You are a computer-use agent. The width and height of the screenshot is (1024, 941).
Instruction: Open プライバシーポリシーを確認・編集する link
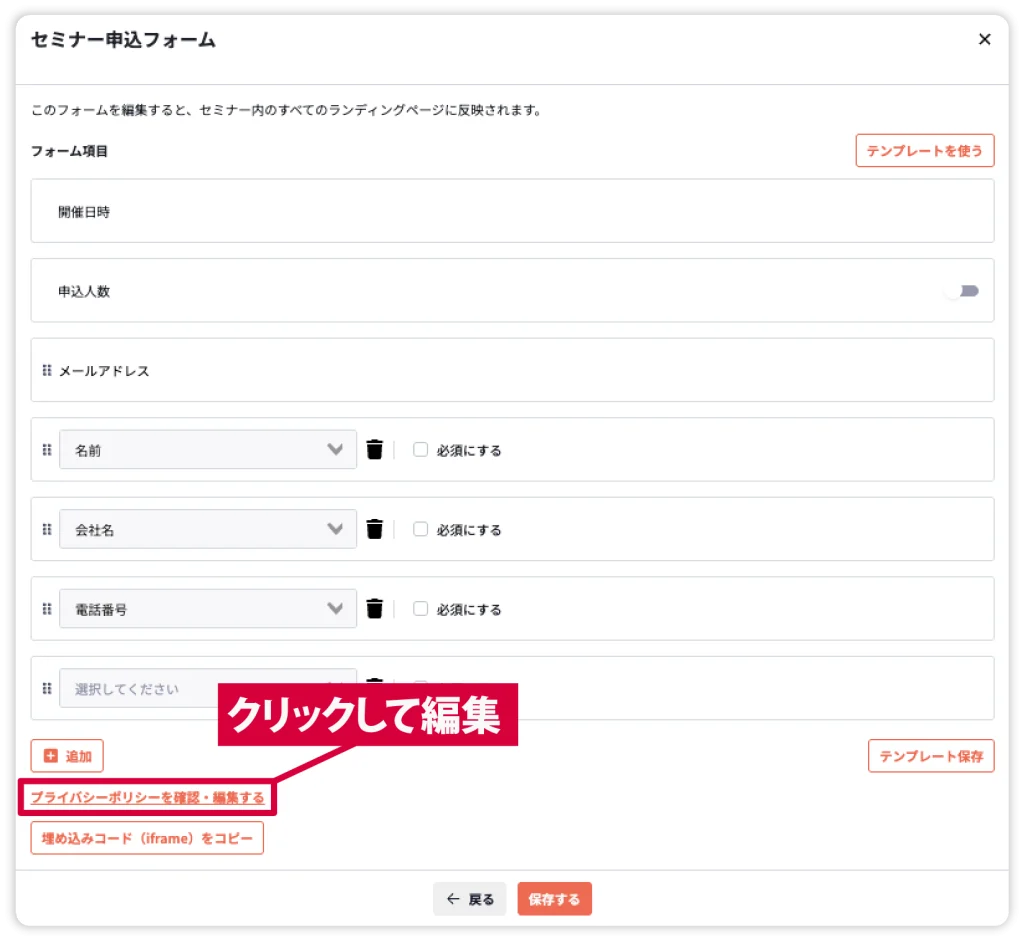(147, 798)
